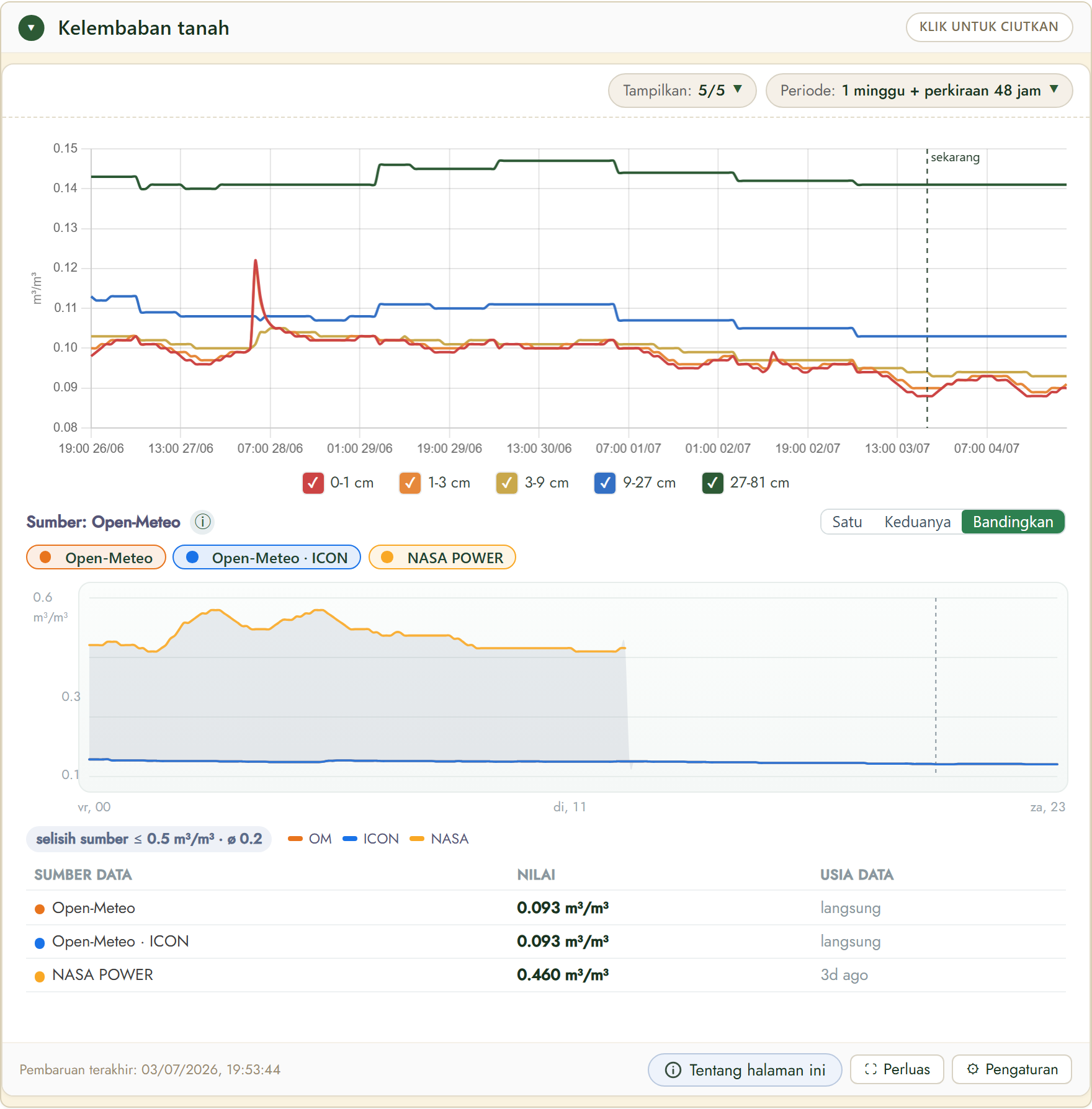The width and height of the screenshot is (1092, 1109).
Task: Select the Open-Meteo · ICON table row
Action: pyautogui.click(x=546, y=942)
